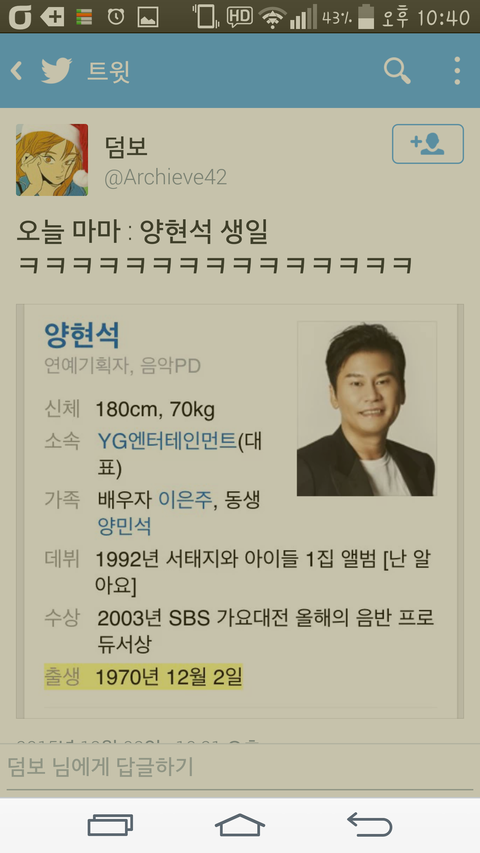The width and height of the screenshot is (480, 853).
Task: Follow user with the add-person button
Action: (428, 144)
